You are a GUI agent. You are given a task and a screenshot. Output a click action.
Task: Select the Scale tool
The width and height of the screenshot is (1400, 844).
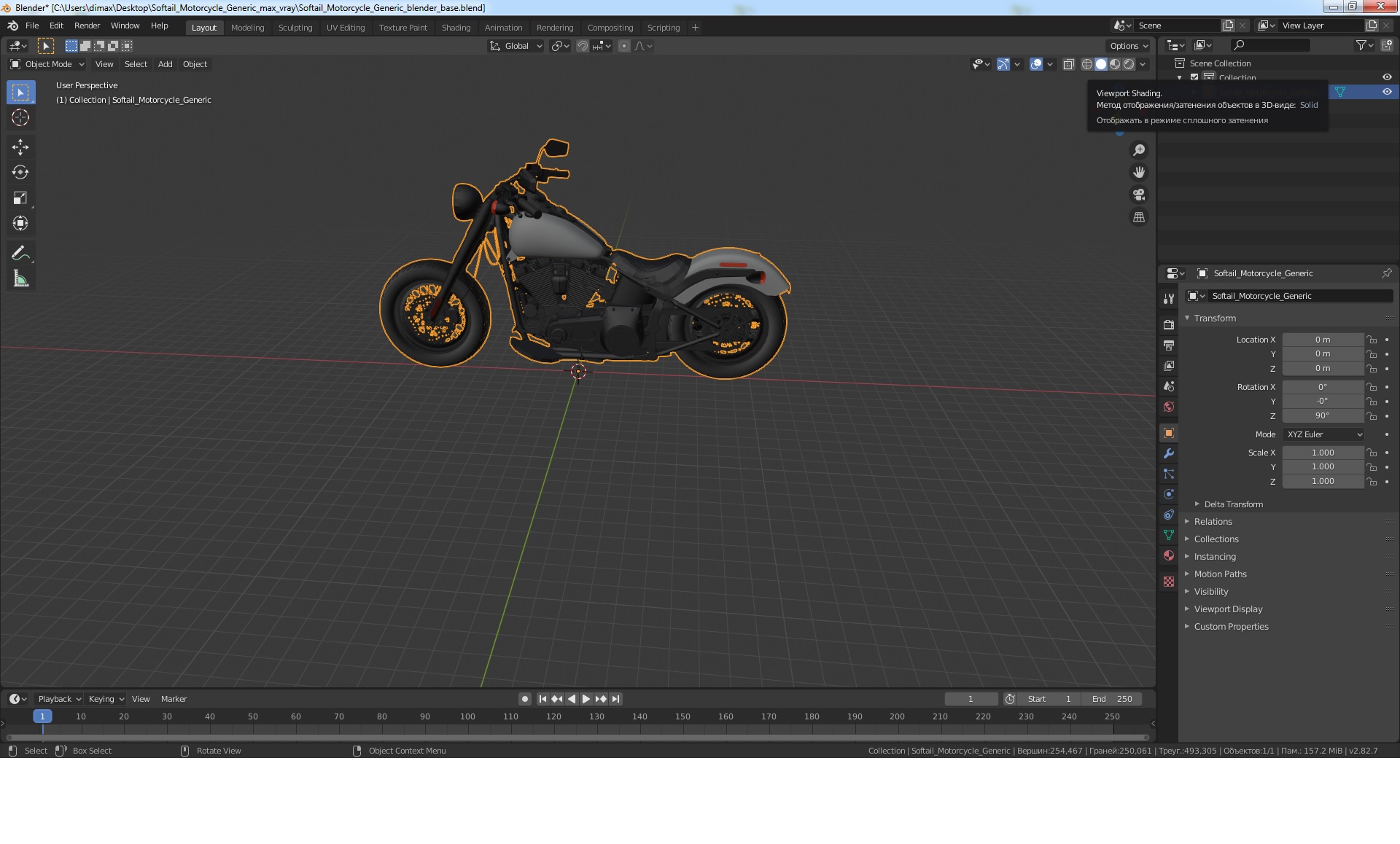(x=20, y=198)
